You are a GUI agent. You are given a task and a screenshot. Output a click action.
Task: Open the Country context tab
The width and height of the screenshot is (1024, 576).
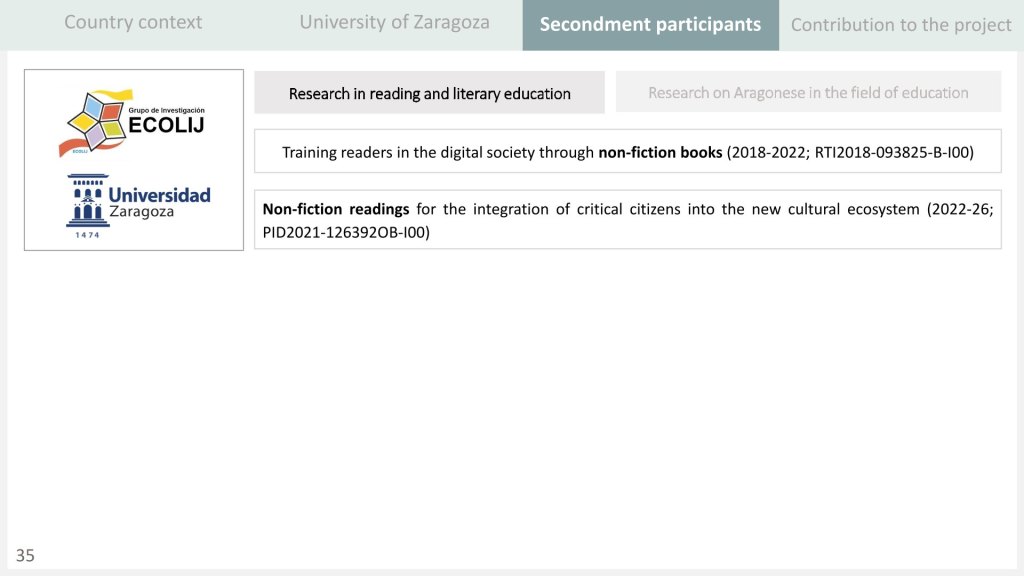133,22
